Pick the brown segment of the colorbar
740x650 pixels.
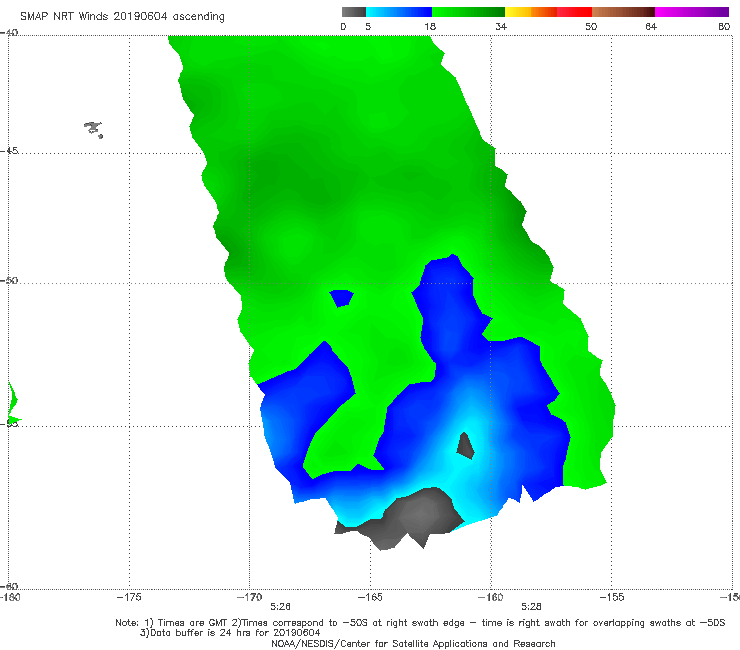tap(623, 12)
